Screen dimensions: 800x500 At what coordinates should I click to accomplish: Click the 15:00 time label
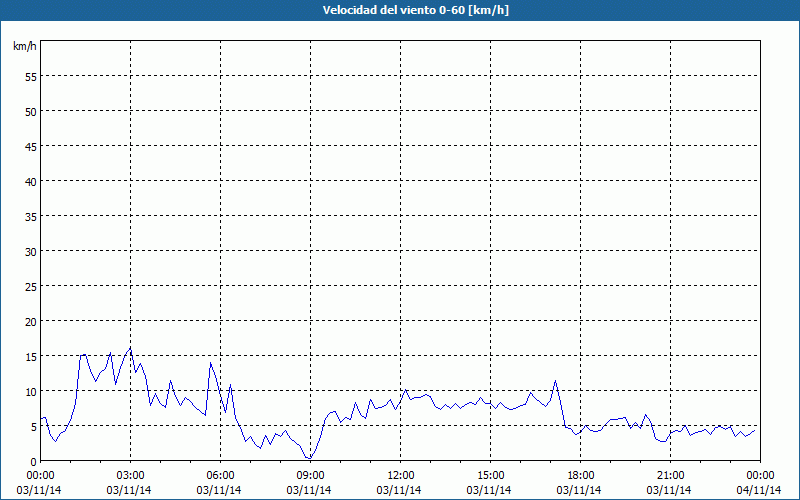490,476
